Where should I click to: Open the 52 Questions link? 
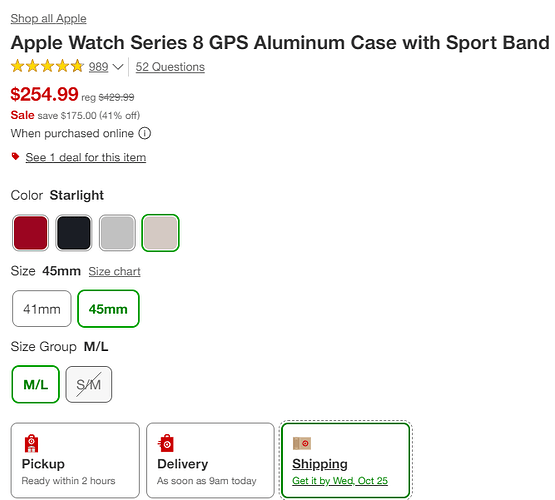(170, 67)
